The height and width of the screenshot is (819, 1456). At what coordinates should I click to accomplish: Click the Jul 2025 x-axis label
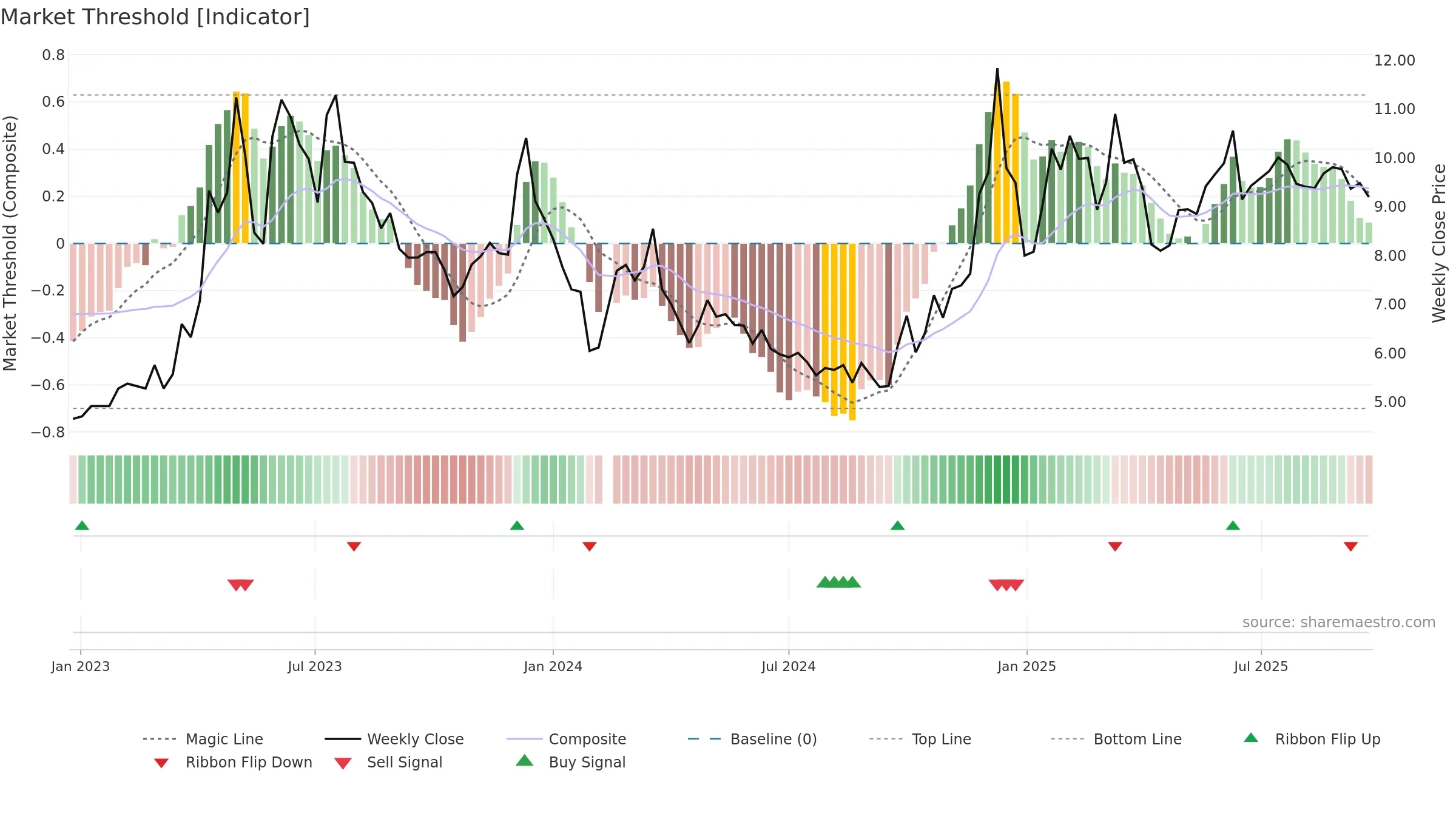pos(1261,666)
